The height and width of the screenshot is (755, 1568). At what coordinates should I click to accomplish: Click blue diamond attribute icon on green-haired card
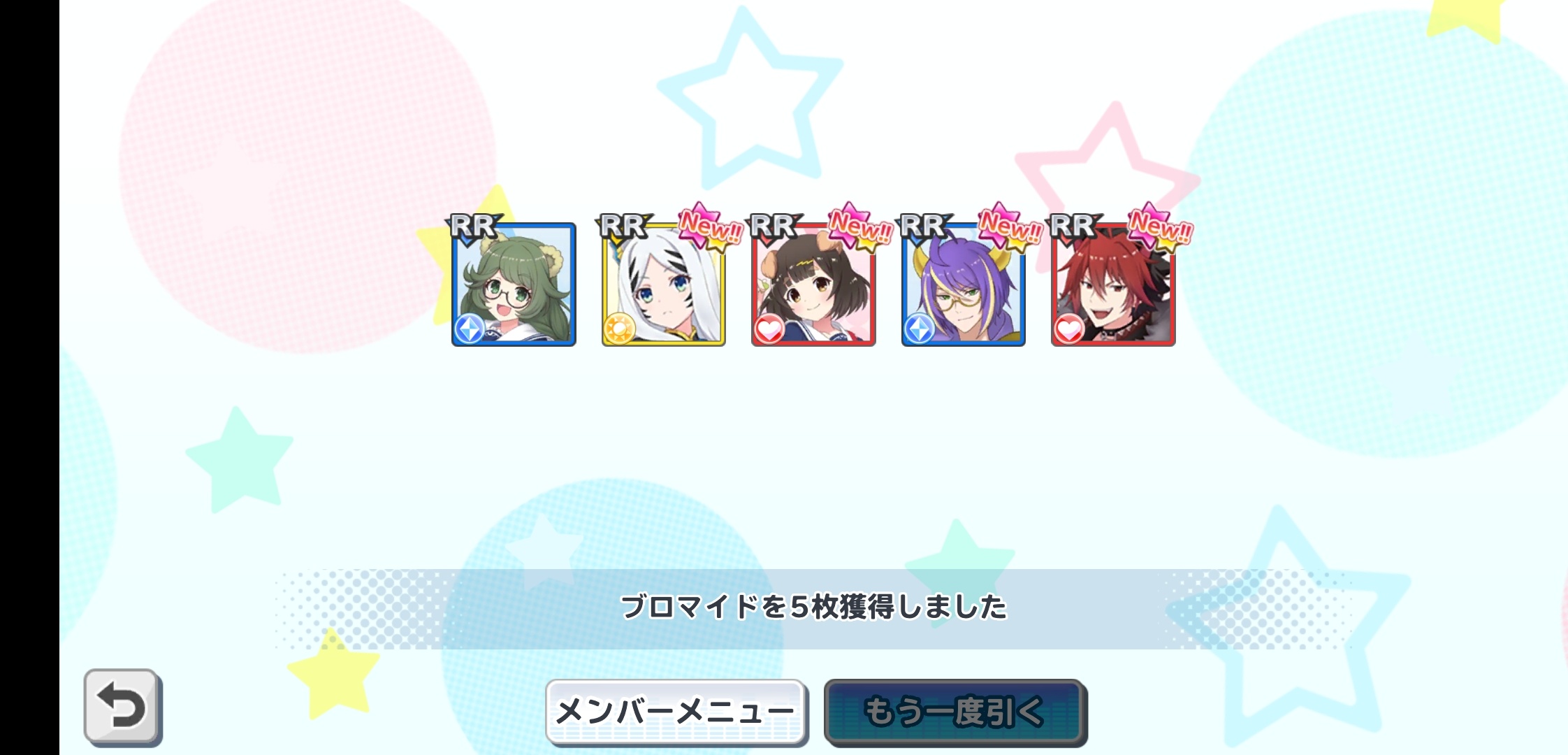click(470, 329)
